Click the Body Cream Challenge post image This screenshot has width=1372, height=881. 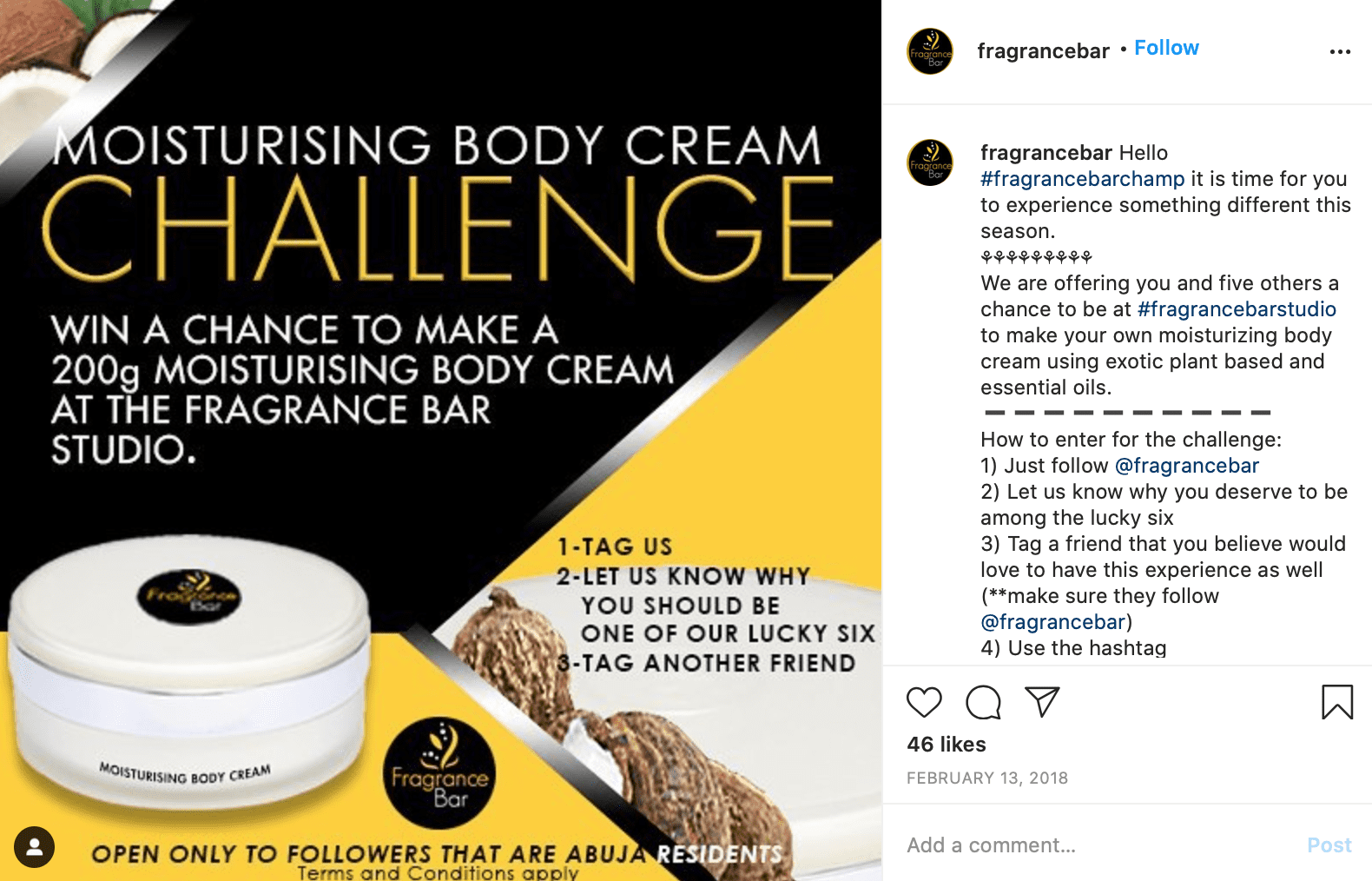click(x=441, y=440)
